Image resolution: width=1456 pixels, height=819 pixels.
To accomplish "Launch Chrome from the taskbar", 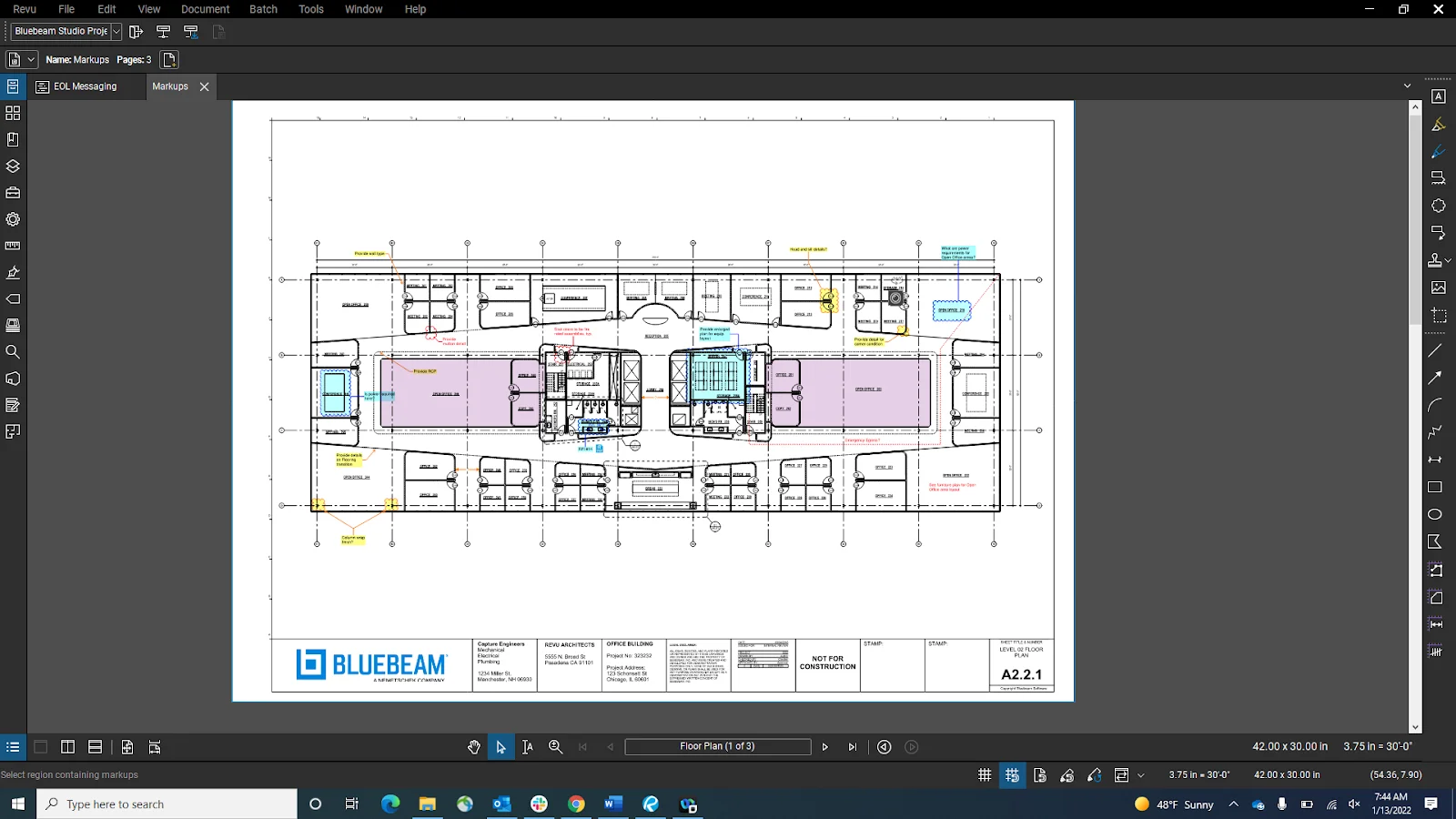I will pyautogui.click(x=577, y=804).
